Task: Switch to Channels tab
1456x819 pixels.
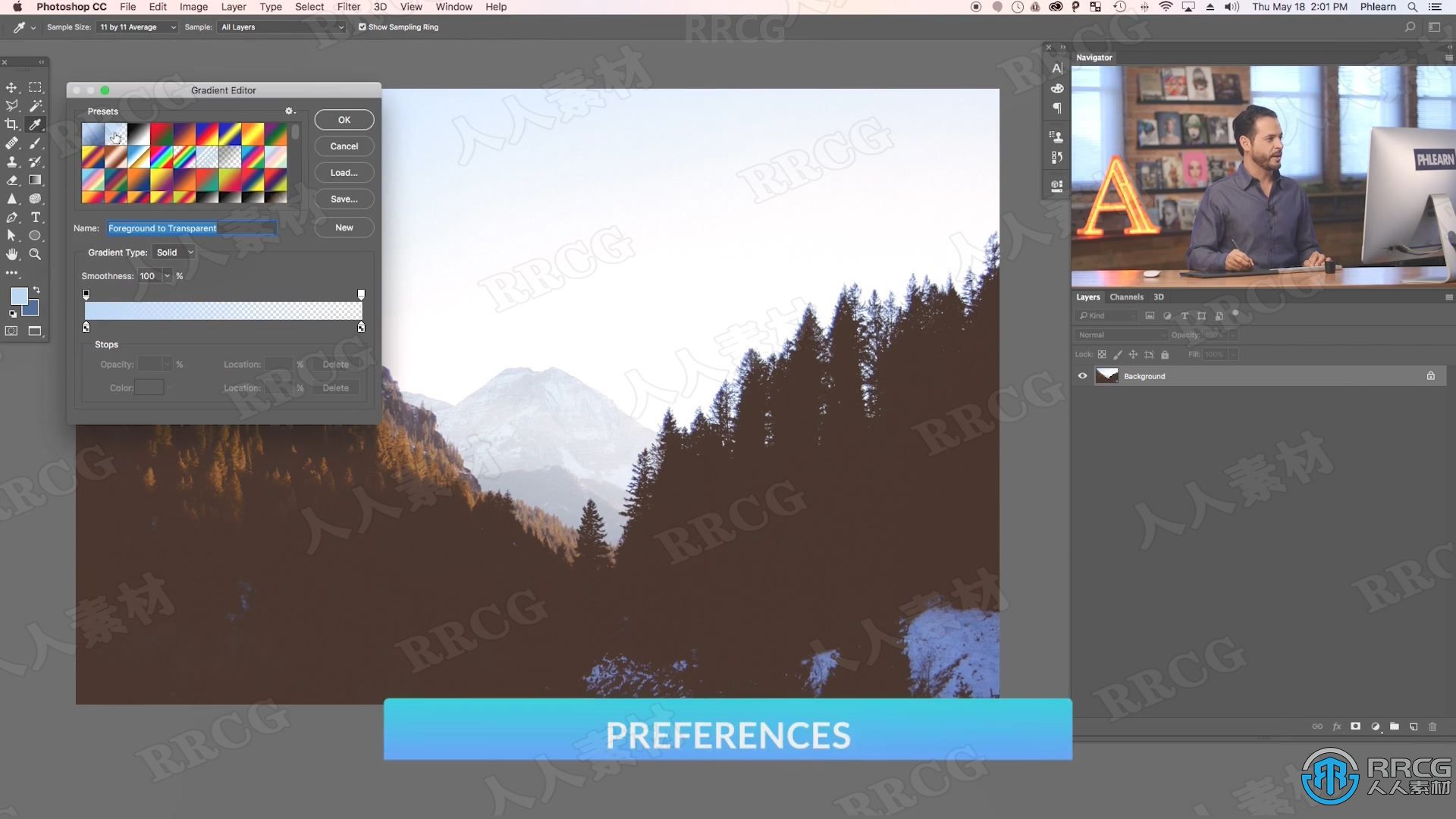Action: pyautogui.click(x=1125, y=296)
